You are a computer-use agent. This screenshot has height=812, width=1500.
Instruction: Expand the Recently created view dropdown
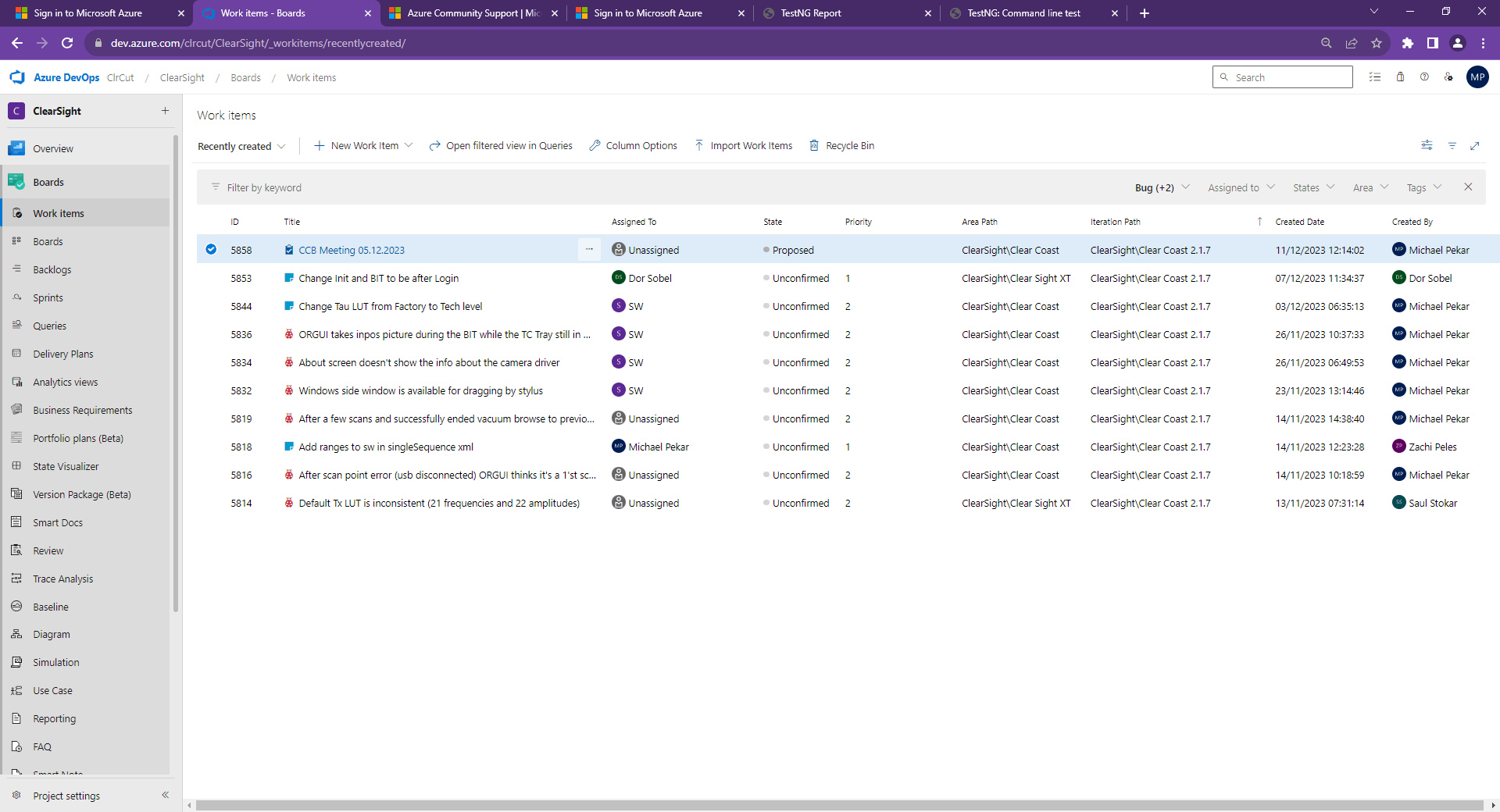241,147
